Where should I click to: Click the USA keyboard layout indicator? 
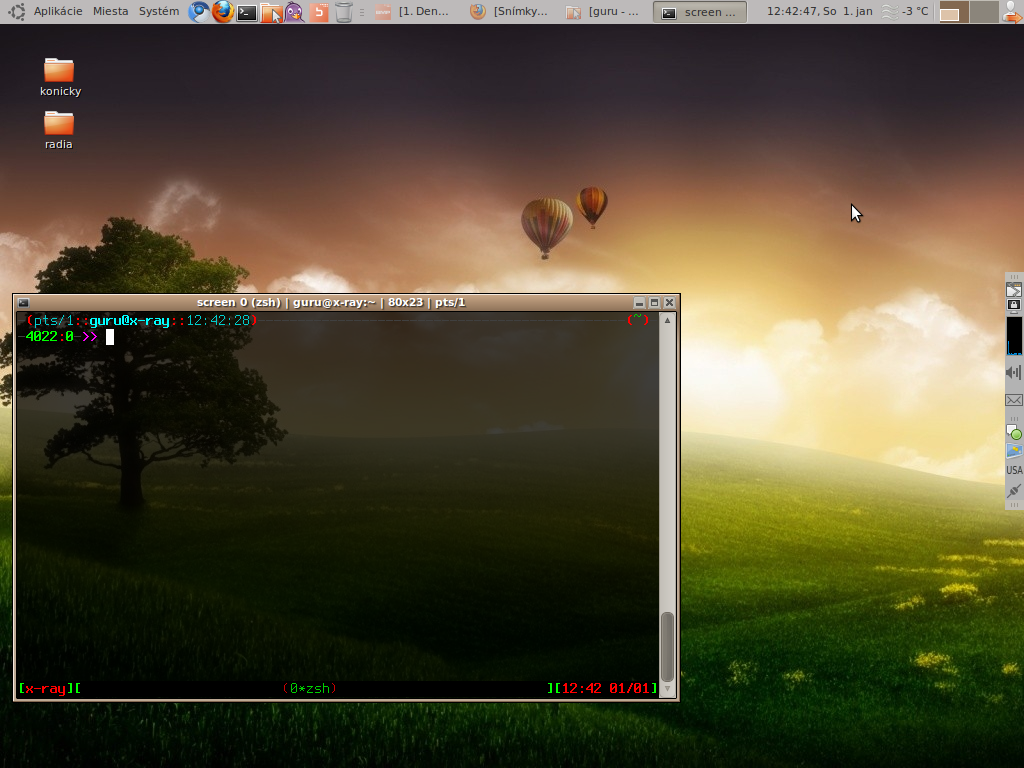(1014, 470)
